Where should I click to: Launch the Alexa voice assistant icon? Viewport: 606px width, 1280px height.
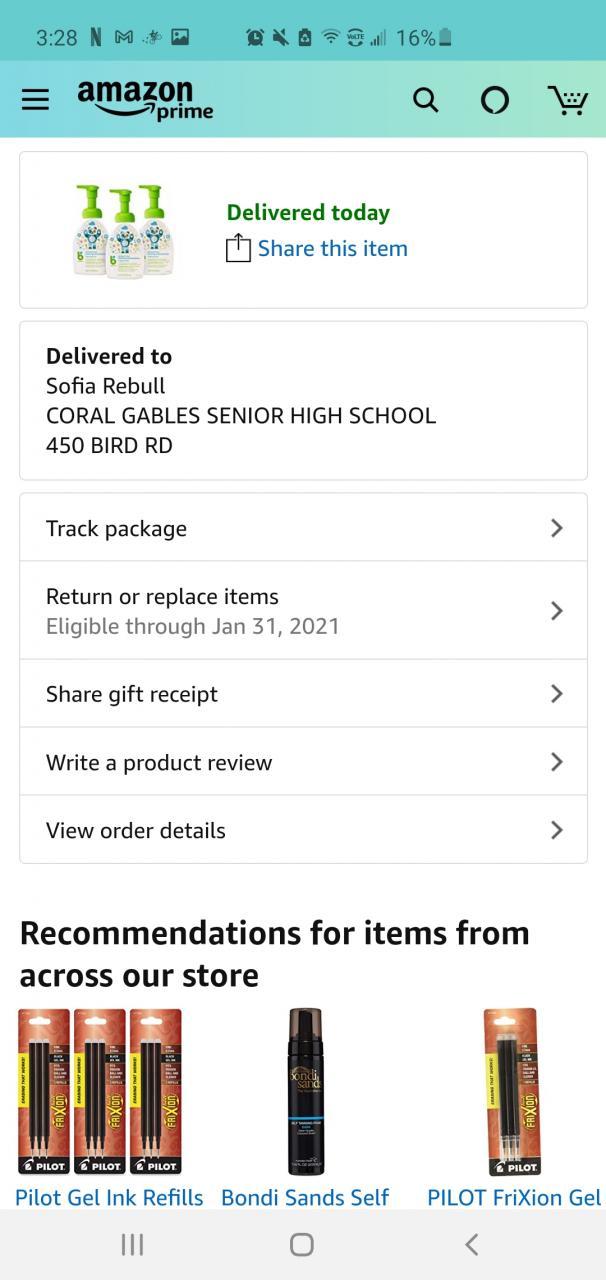(x=494, y=99)
